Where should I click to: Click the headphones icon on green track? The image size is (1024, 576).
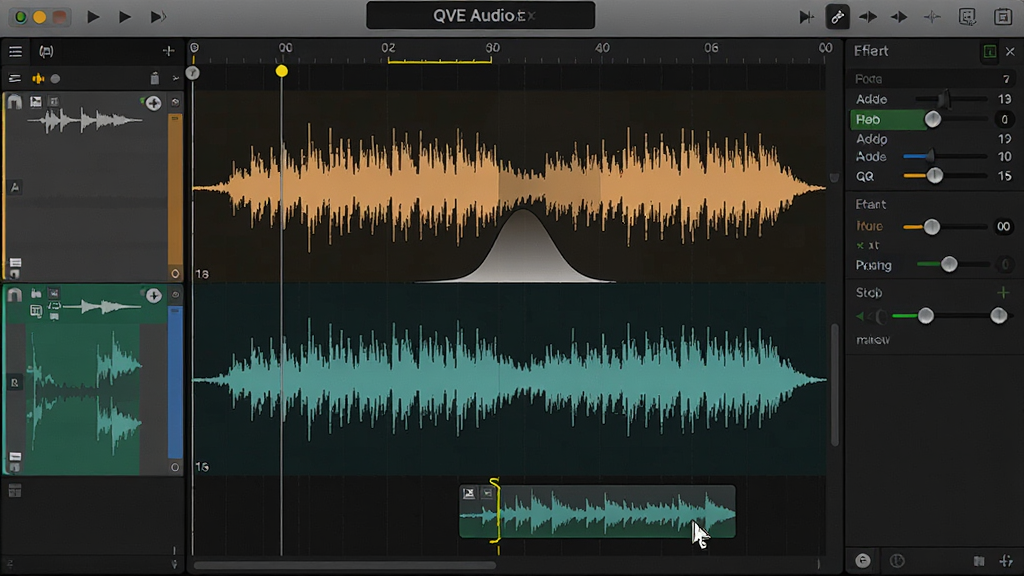pyautogui.click(x=14, y=295)
